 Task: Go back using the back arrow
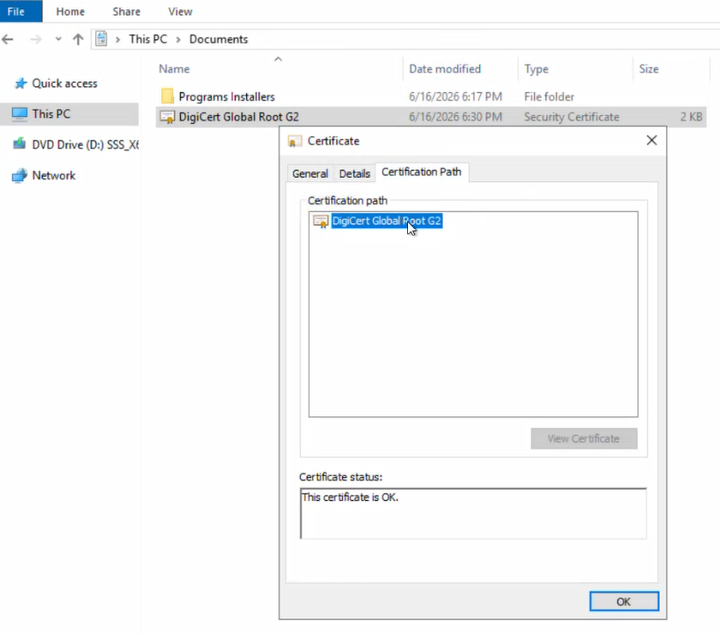8,39
